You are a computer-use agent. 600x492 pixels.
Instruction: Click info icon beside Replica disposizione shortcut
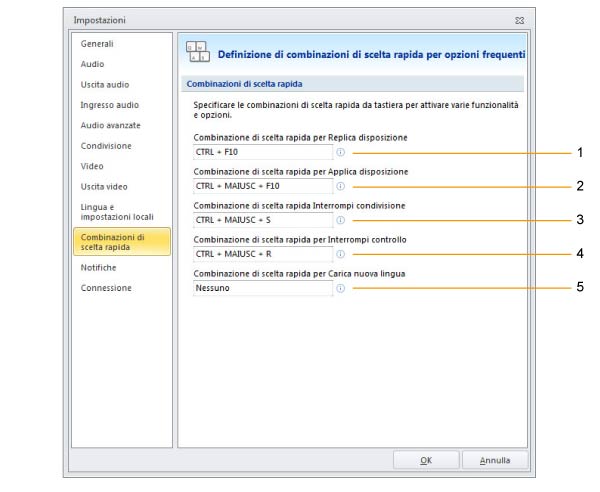point(340,152)
